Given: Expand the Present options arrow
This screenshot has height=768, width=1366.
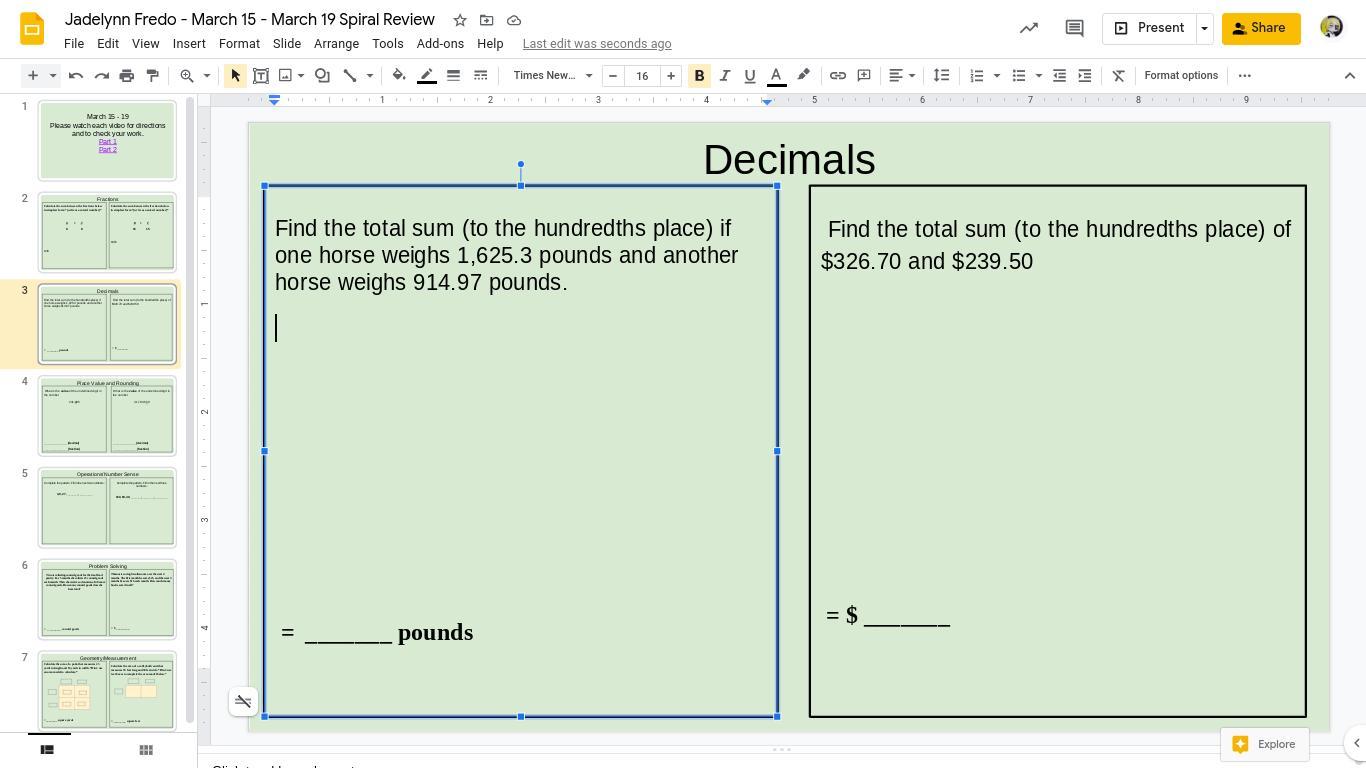Looking at the screenshot, I should pos(1204,28).
